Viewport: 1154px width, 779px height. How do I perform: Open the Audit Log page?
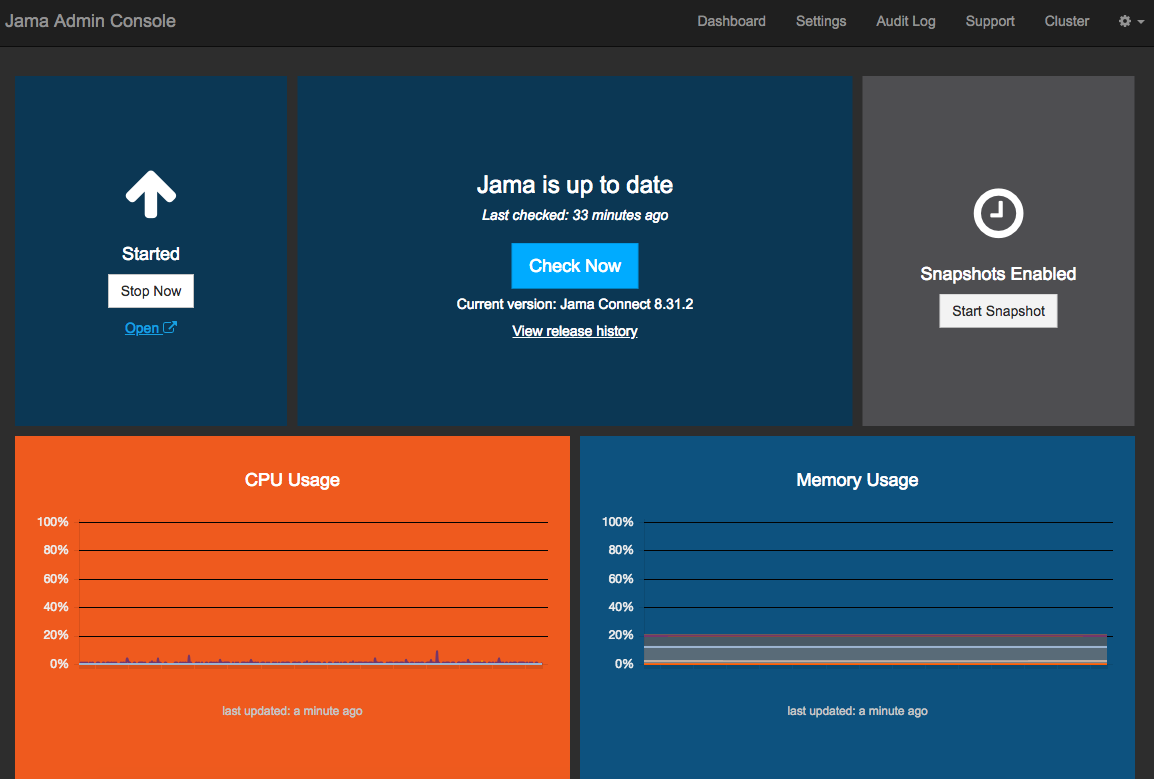click(905, 21)
